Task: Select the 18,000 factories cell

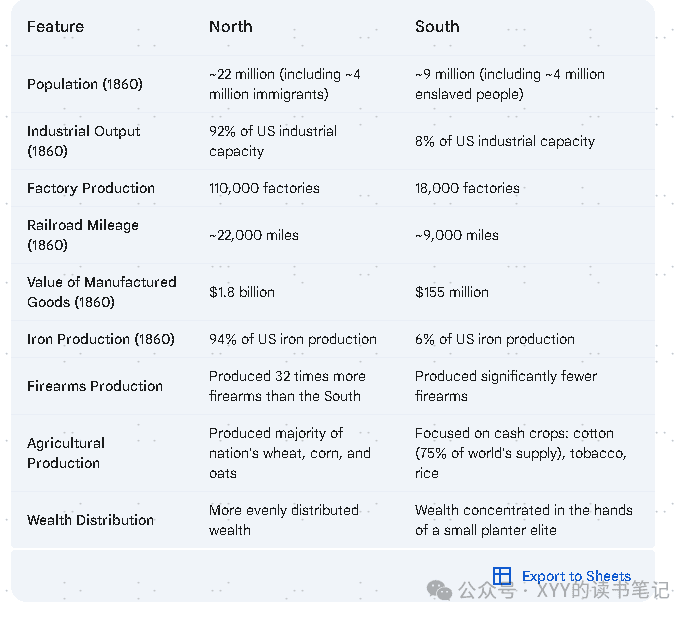Action: tap(467, 188)
